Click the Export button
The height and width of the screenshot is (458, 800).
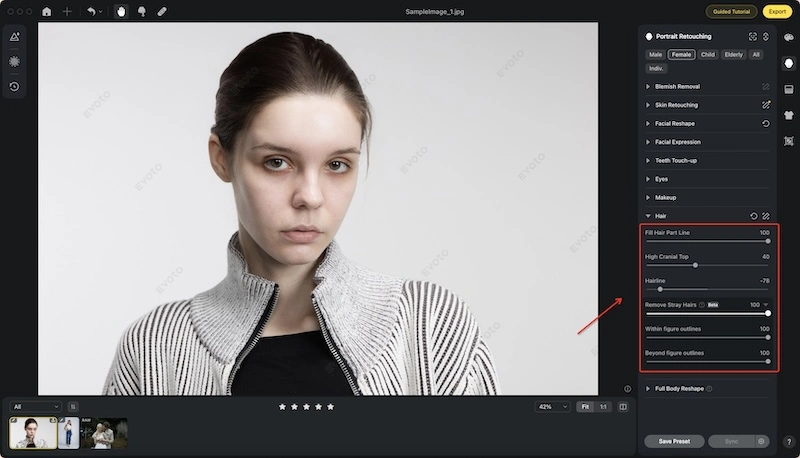[777, 11]
